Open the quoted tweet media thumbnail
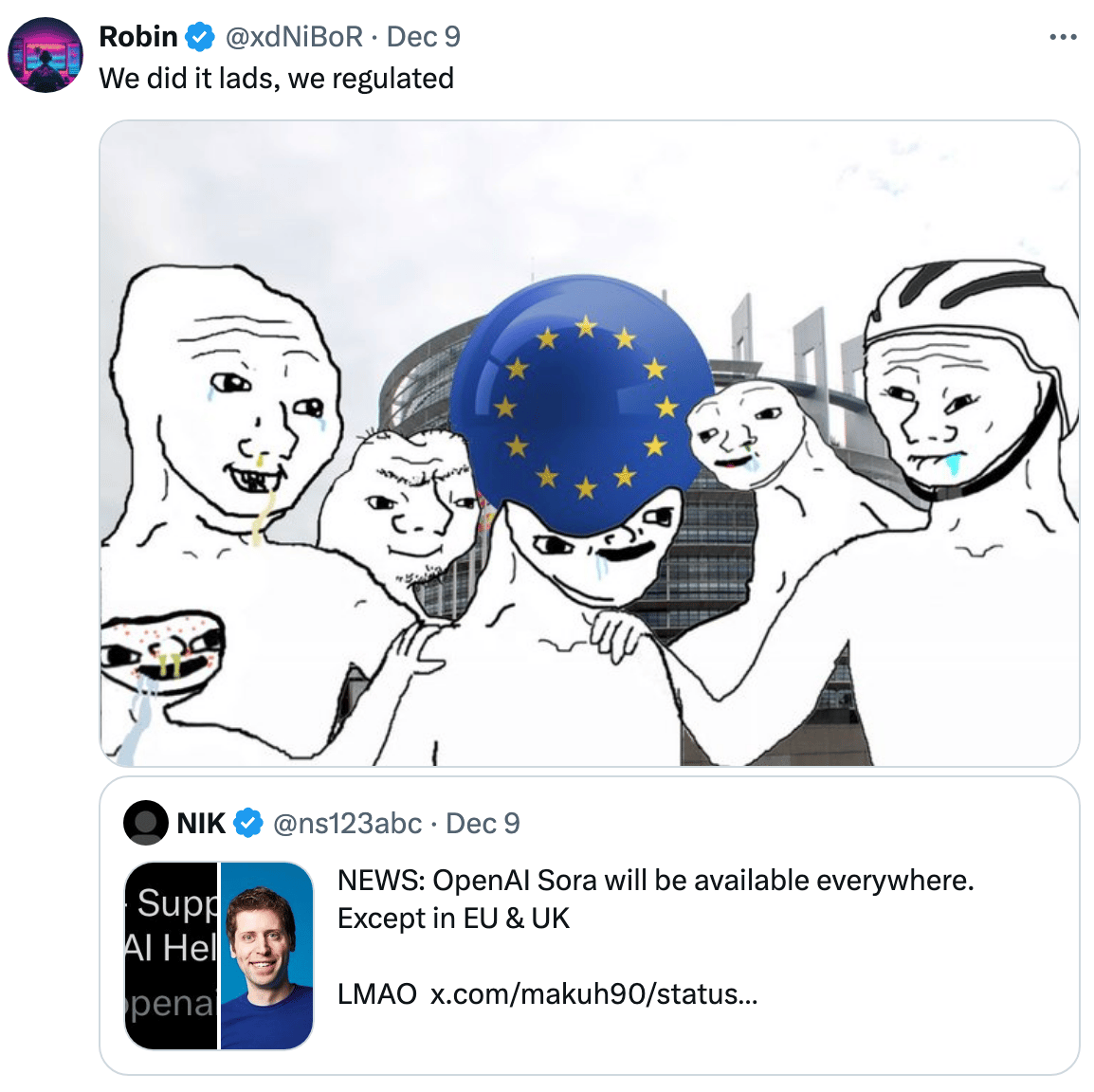Screen dimensions: 1094x1092 pos(219,955)
